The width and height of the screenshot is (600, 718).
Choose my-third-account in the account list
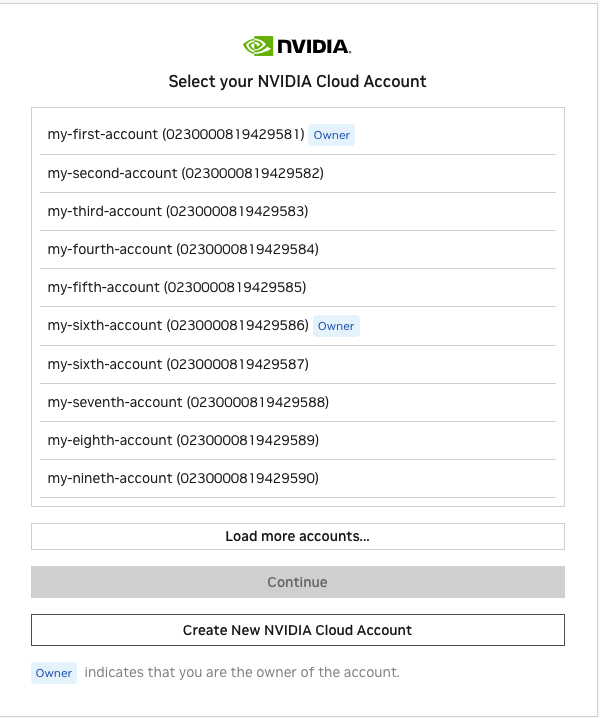(177, 211)
